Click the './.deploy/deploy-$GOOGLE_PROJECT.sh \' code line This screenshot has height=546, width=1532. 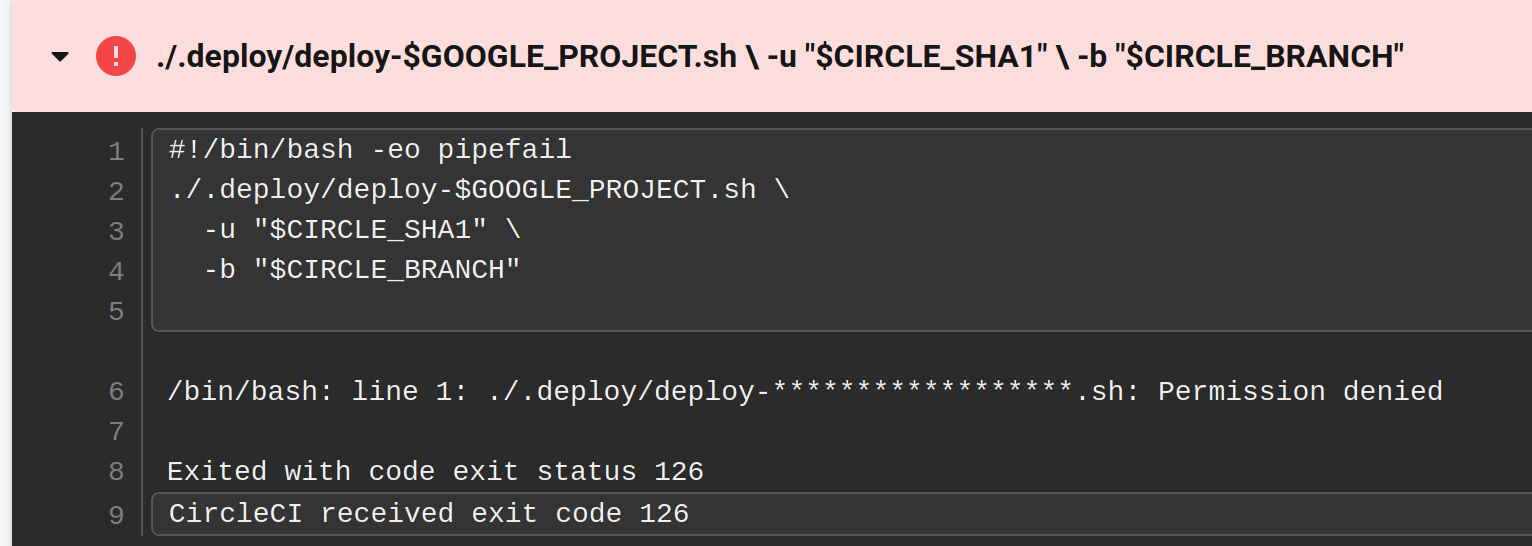(x=479, y=190)
